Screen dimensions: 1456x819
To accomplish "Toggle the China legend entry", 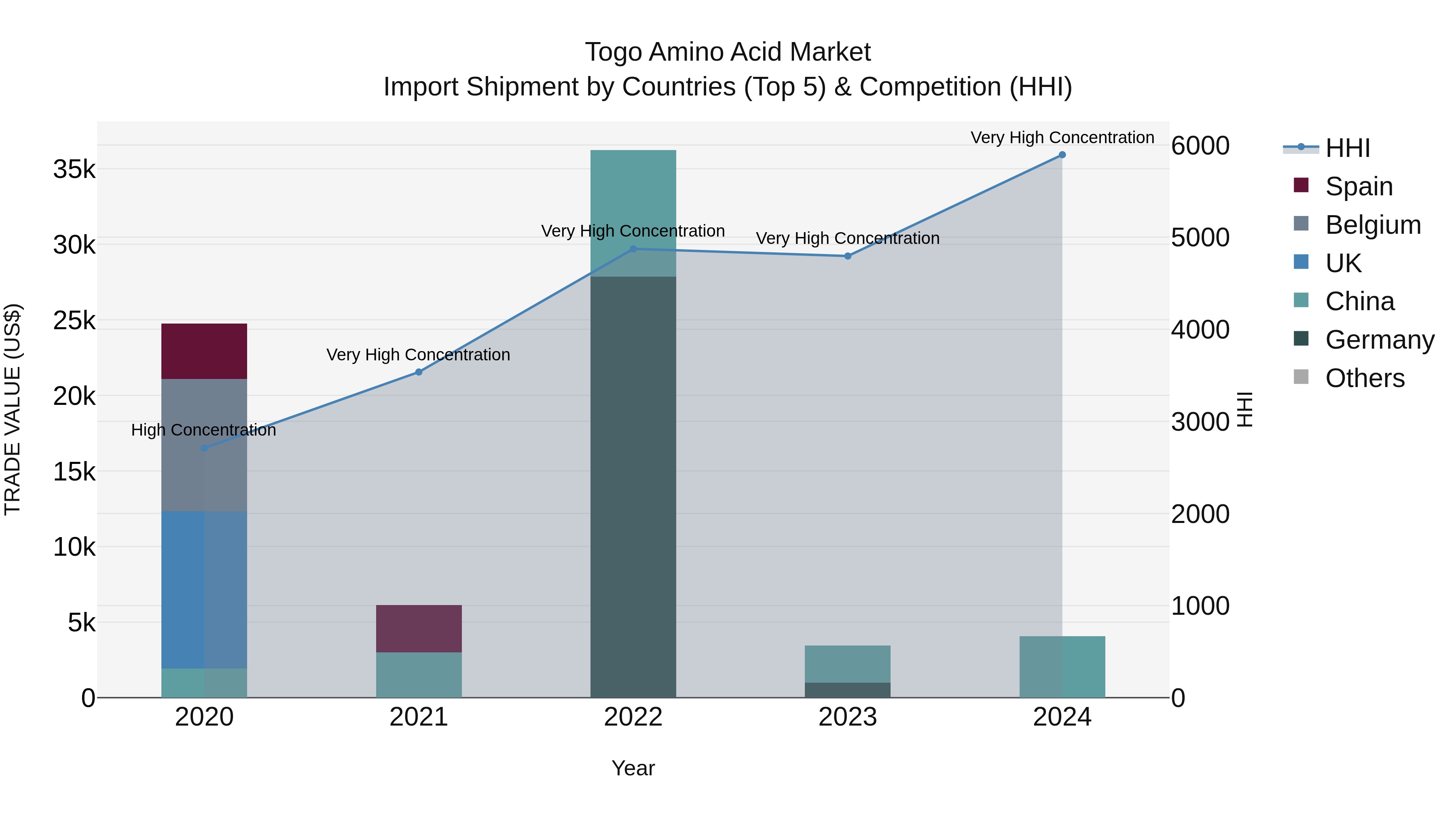I will coord(1344,301).
